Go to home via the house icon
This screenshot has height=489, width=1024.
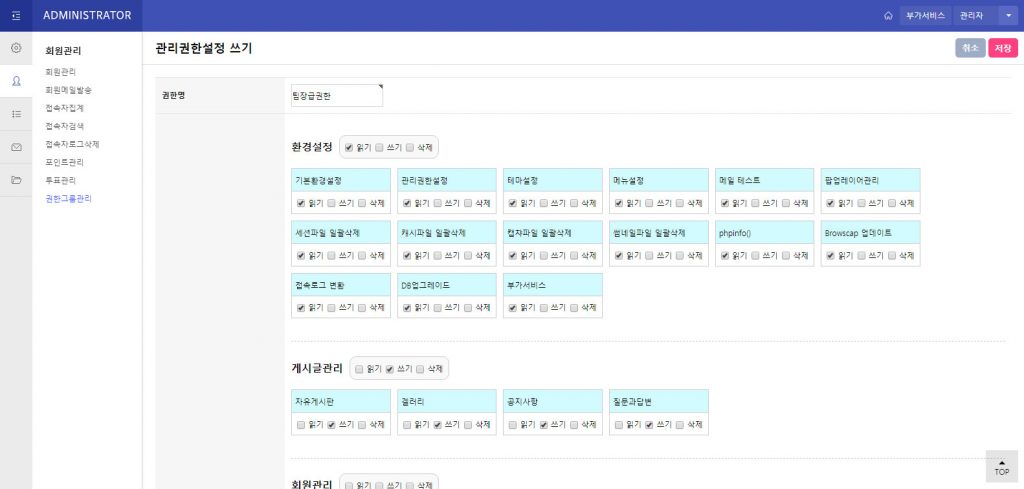click(888, 16)
